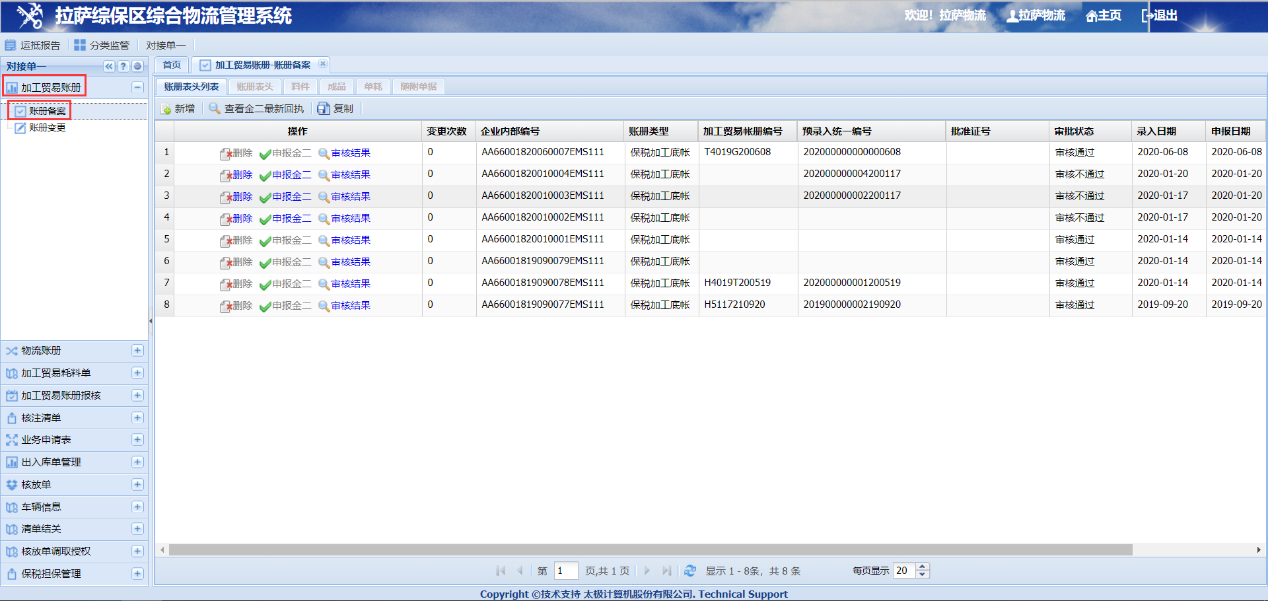Open 主页 home icon in the top bar
This screenshot has width=1268, height=601.
pyautogui.click(x=1092, y=16)
